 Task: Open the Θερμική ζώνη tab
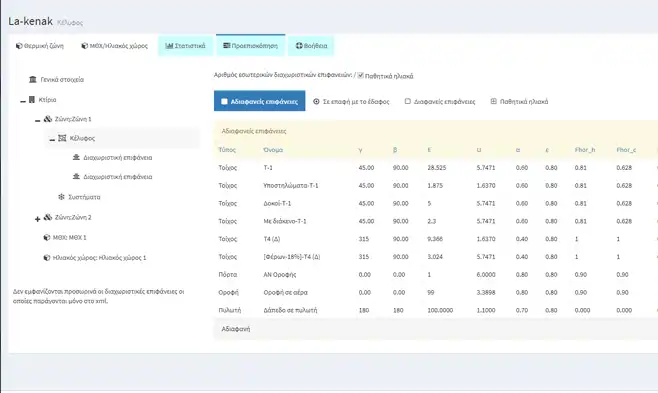click(40, 46)
